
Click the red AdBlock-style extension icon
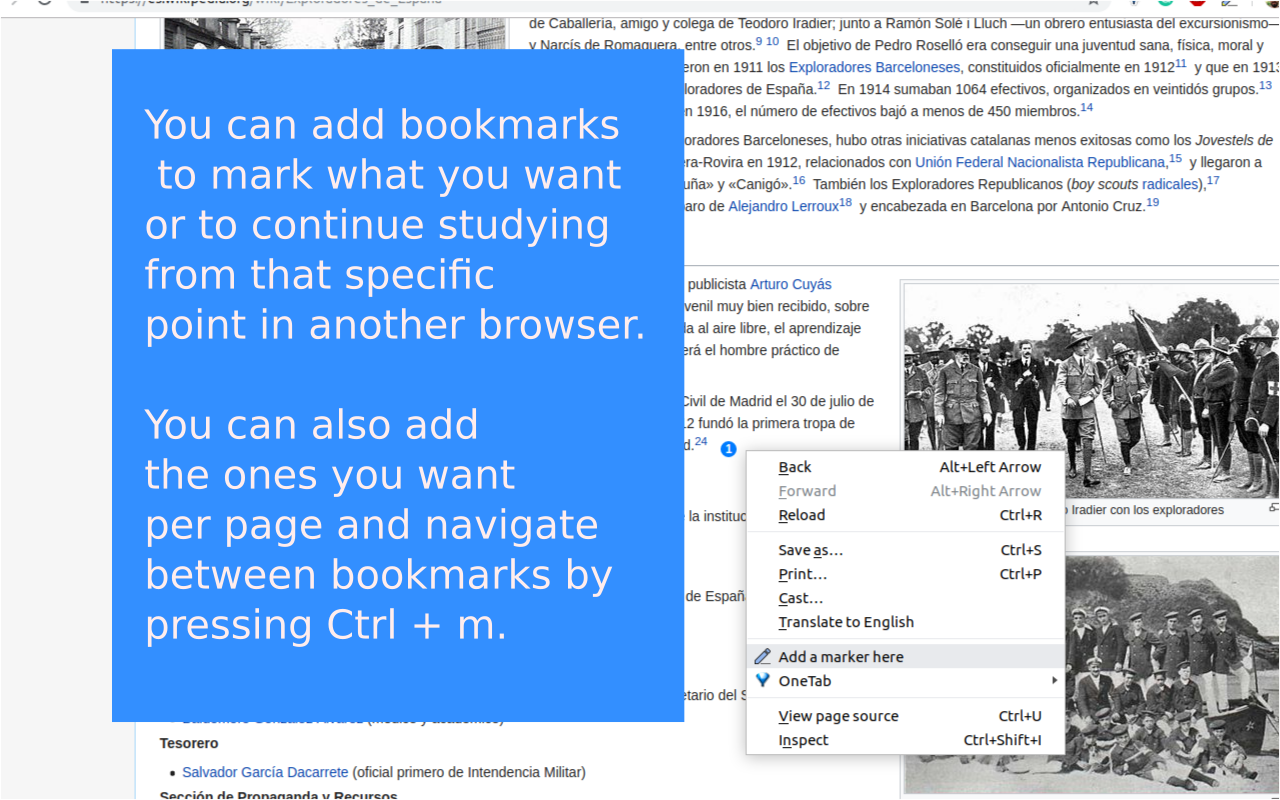point(1199,4)
